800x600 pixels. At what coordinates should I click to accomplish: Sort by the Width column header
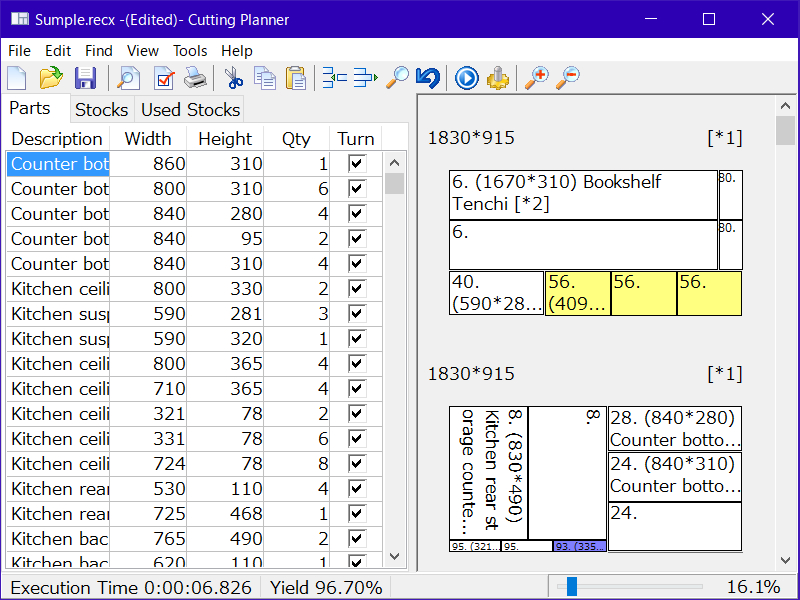[148, 139]
